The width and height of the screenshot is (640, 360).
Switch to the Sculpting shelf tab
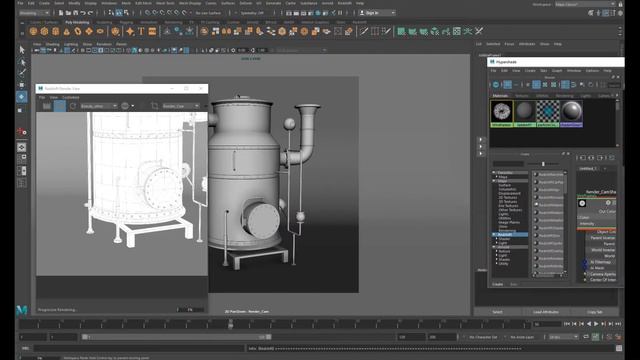pyautogui.click(x=104, y=22)
